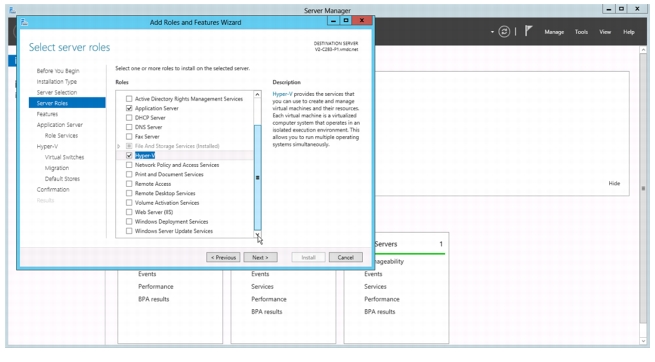Open All Servers tile header in Server Manager
This screenshot has height=362, width=655.
pyautogui.click(x=386, y=244)
